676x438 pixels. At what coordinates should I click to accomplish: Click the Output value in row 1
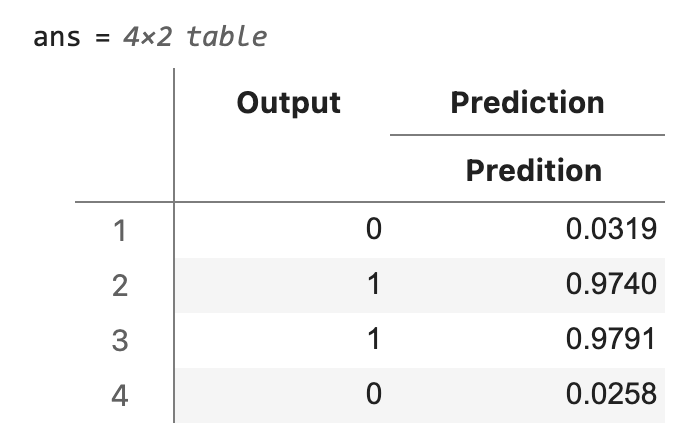[373, 231]
